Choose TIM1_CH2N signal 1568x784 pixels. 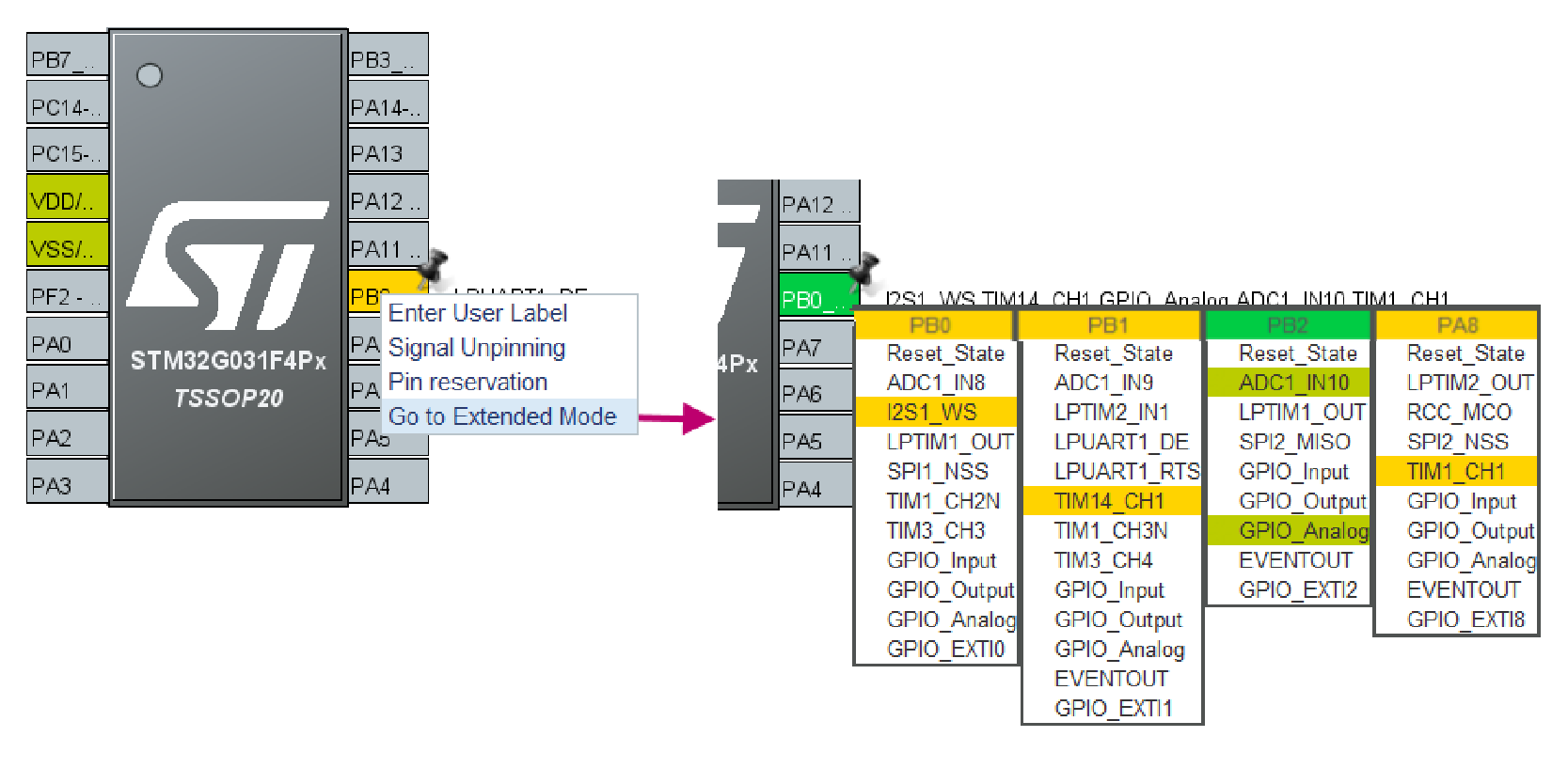point(943,501)
